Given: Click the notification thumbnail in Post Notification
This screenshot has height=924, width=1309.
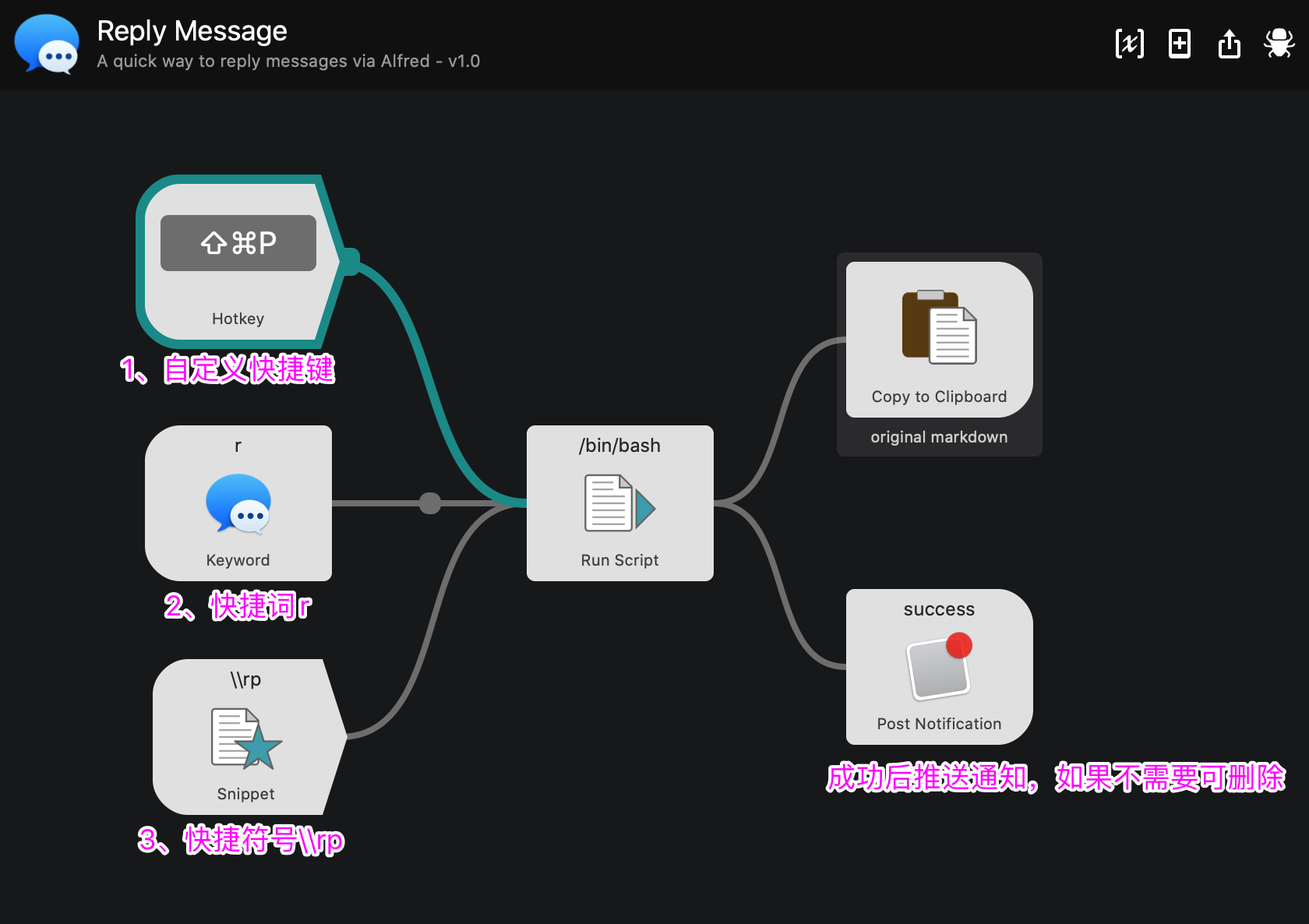Looking at the screenshot, I should pyautogui.click(x=937, y=668).
